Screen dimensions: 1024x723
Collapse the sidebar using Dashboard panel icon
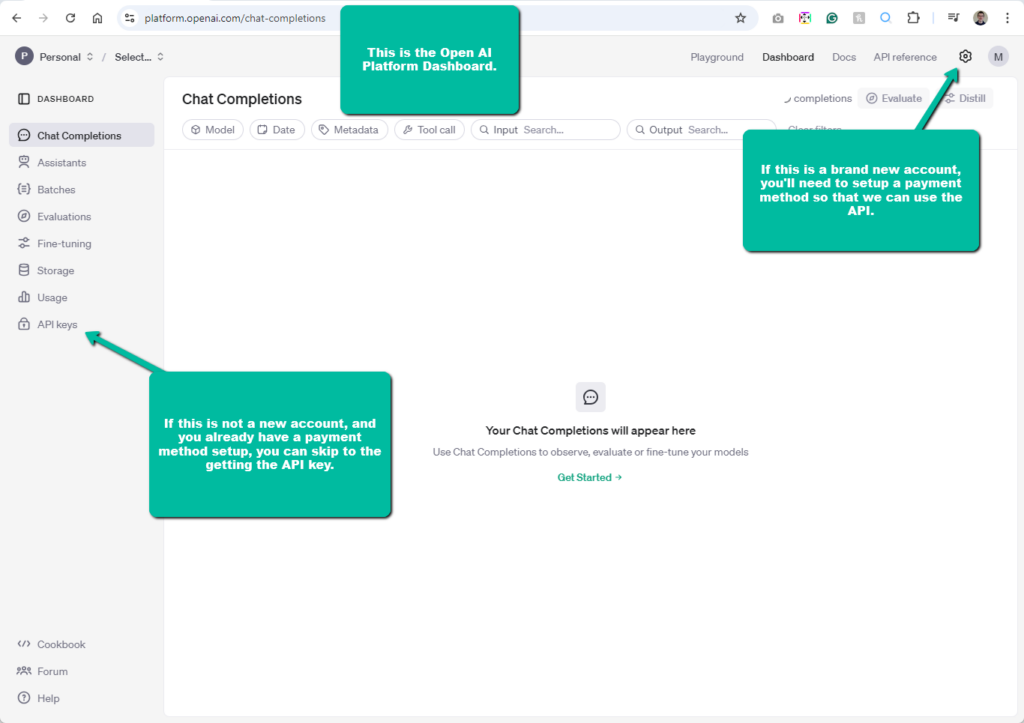pyautogui.click(x=24, y=99)
